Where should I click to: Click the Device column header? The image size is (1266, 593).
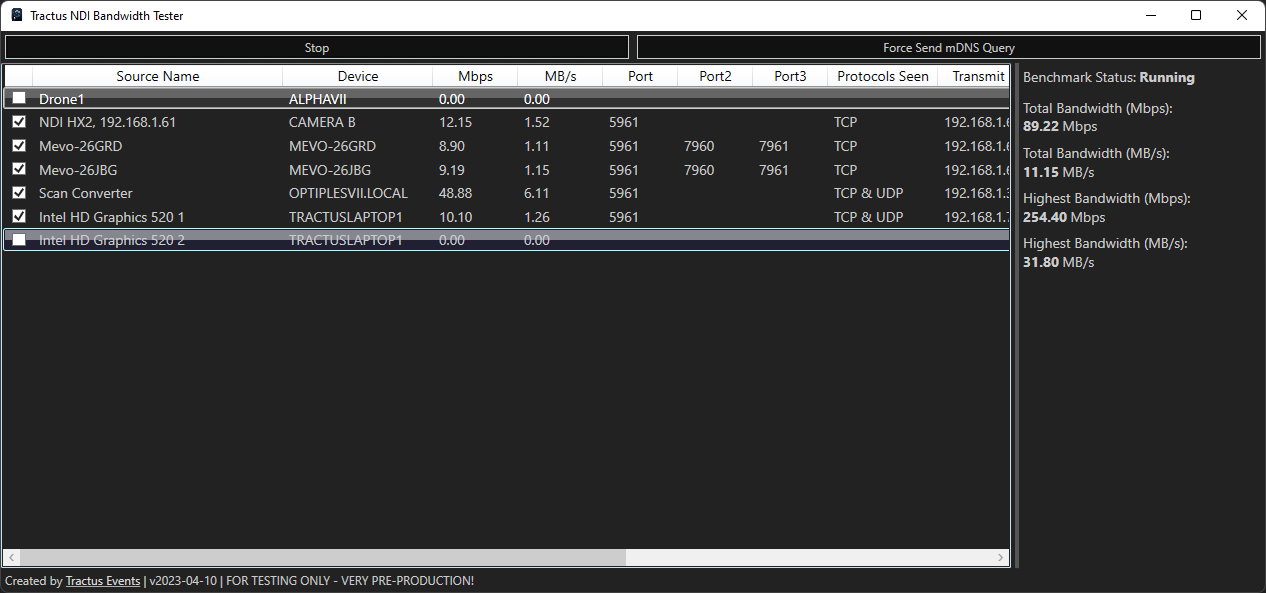[357, 76]
